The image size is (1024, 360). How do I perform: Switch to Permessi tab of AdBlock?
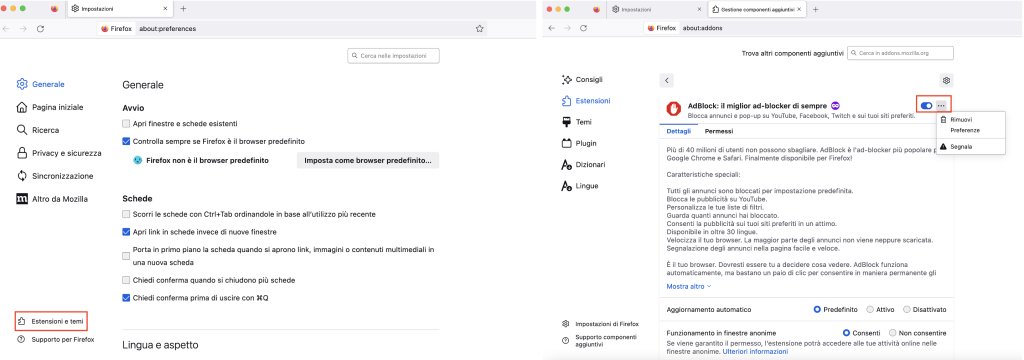click(718, 131)
